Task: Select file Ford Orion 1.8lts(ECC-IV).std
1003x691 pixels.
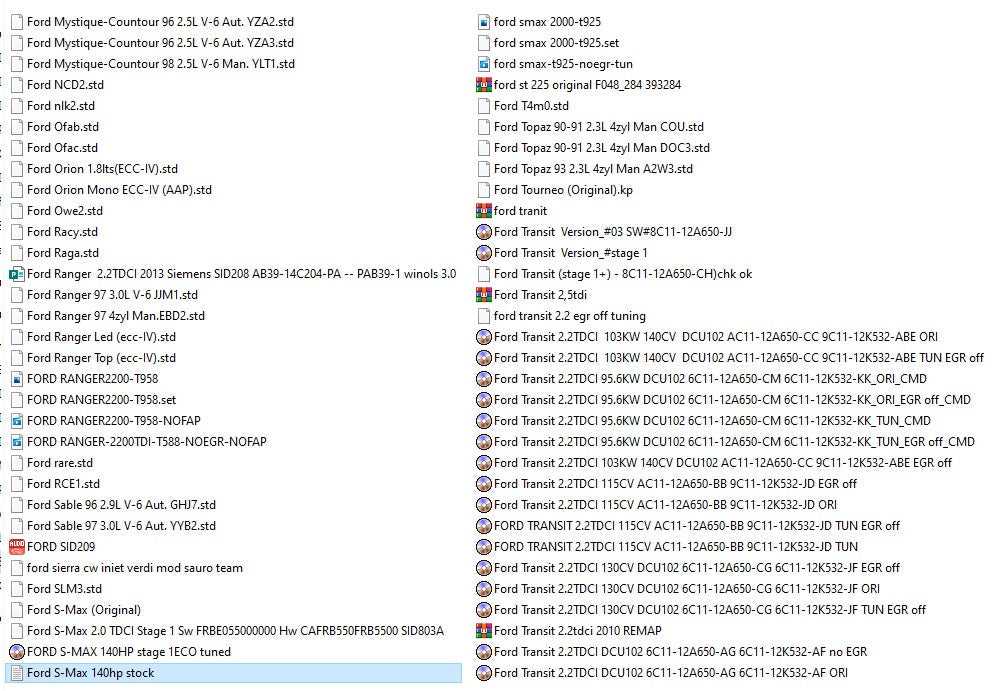Action: [102, 169]
